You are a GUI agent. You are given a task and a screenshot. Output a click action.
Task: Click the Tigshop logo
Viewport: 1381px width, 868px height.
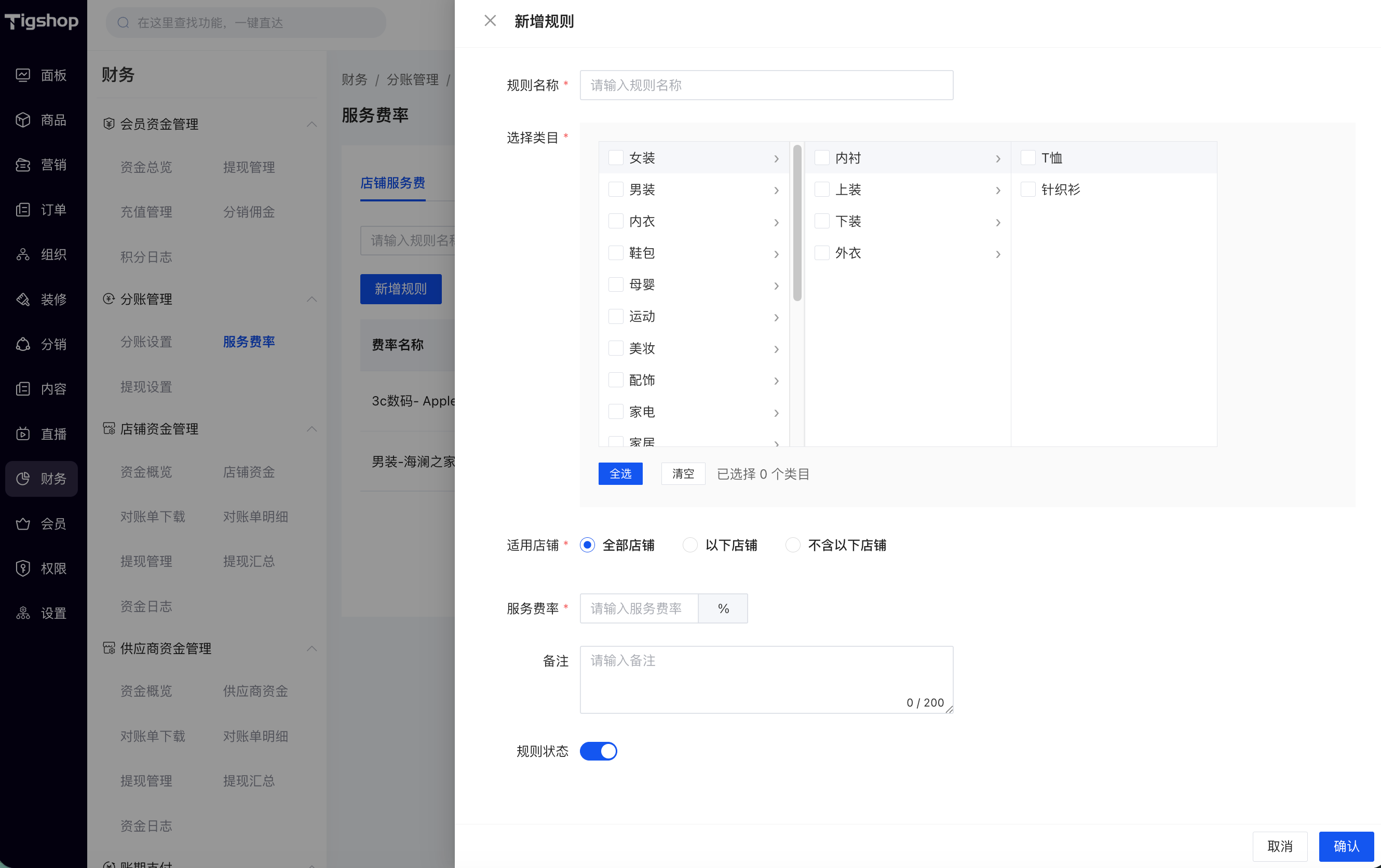click(x=42, y=21)
